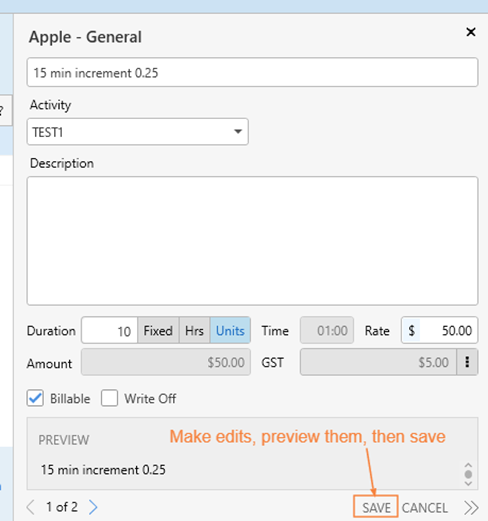Screen dimensions: 488x521
Task: Select Units duration mode
Action: click(x=230, y=331)
